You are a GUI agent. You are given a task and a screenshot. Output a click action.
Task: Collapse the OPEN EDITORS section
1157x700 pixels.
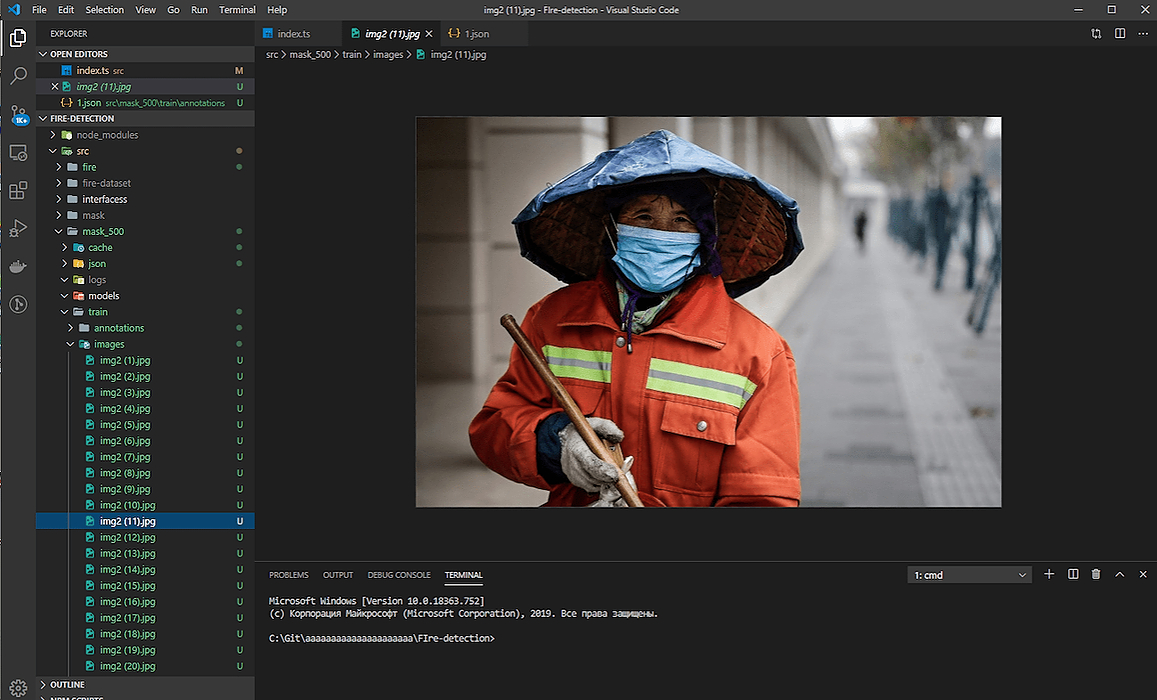click(79, 54)
